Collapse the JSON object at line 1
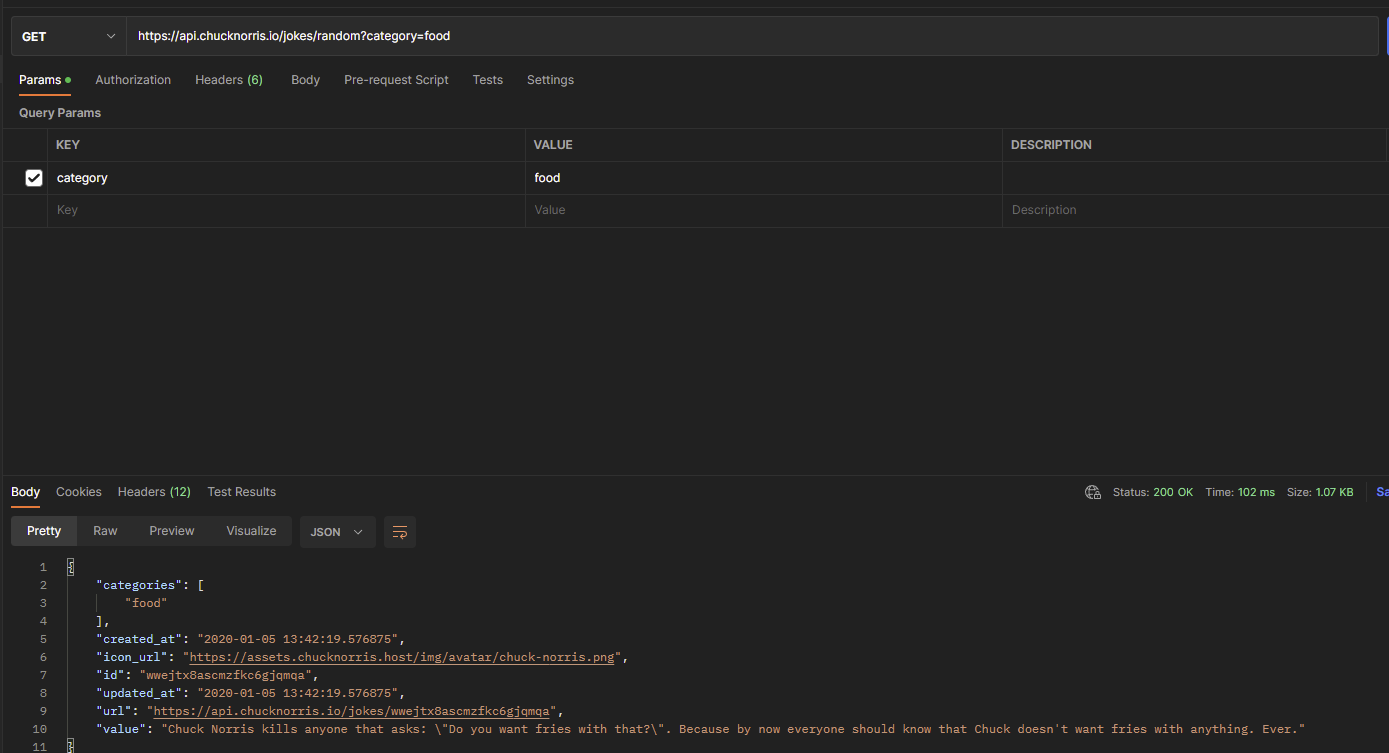Image resolution: width=1389 pixels, height=753 pixels. coord(70,566)
